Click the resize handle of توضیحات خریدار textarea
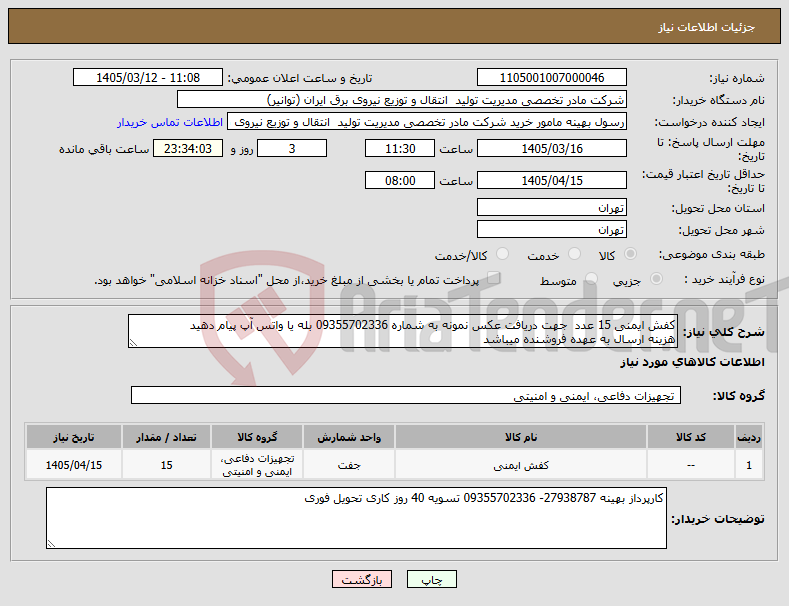 coord(51,544)
